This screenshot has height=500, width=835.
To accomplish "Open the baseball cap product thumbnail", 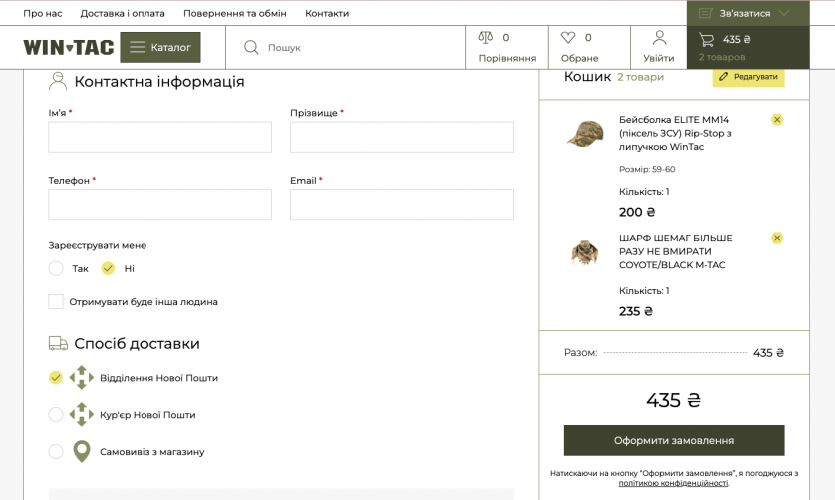I will (585, 133).
